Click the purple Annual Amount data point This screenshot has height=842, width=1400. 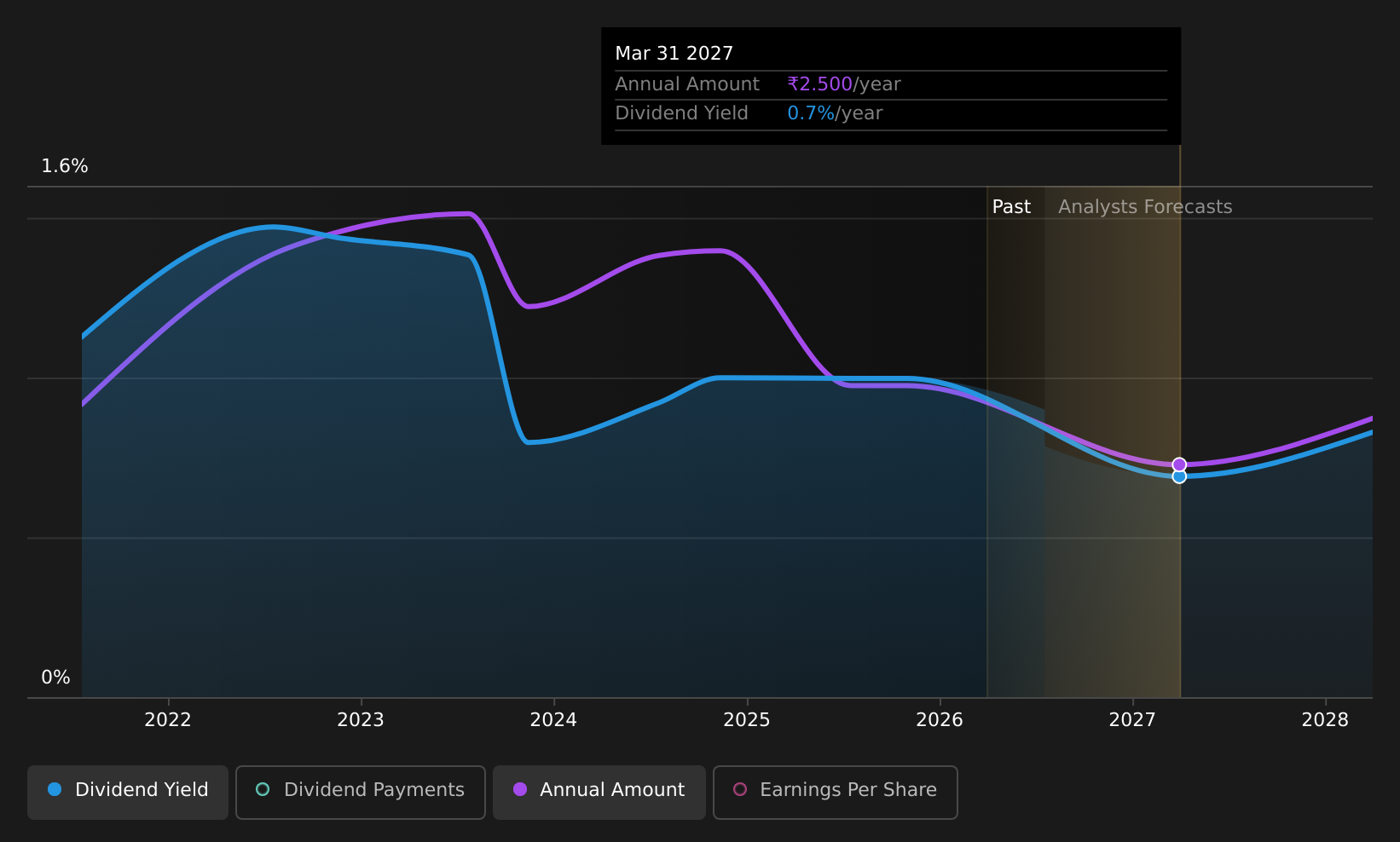pyautogui.click(x=1179, y=464)
